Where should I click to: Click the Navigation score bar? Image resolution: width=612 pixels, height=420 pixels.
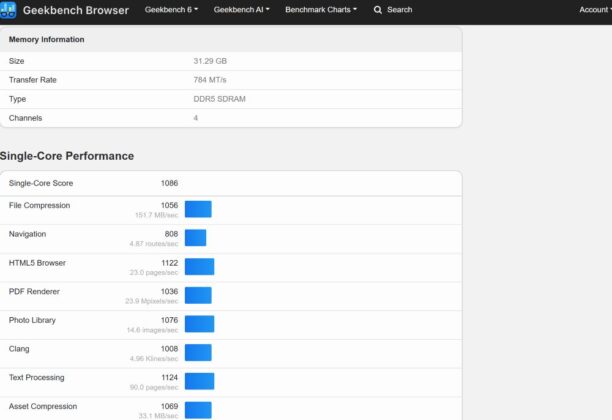coord(196,238)
